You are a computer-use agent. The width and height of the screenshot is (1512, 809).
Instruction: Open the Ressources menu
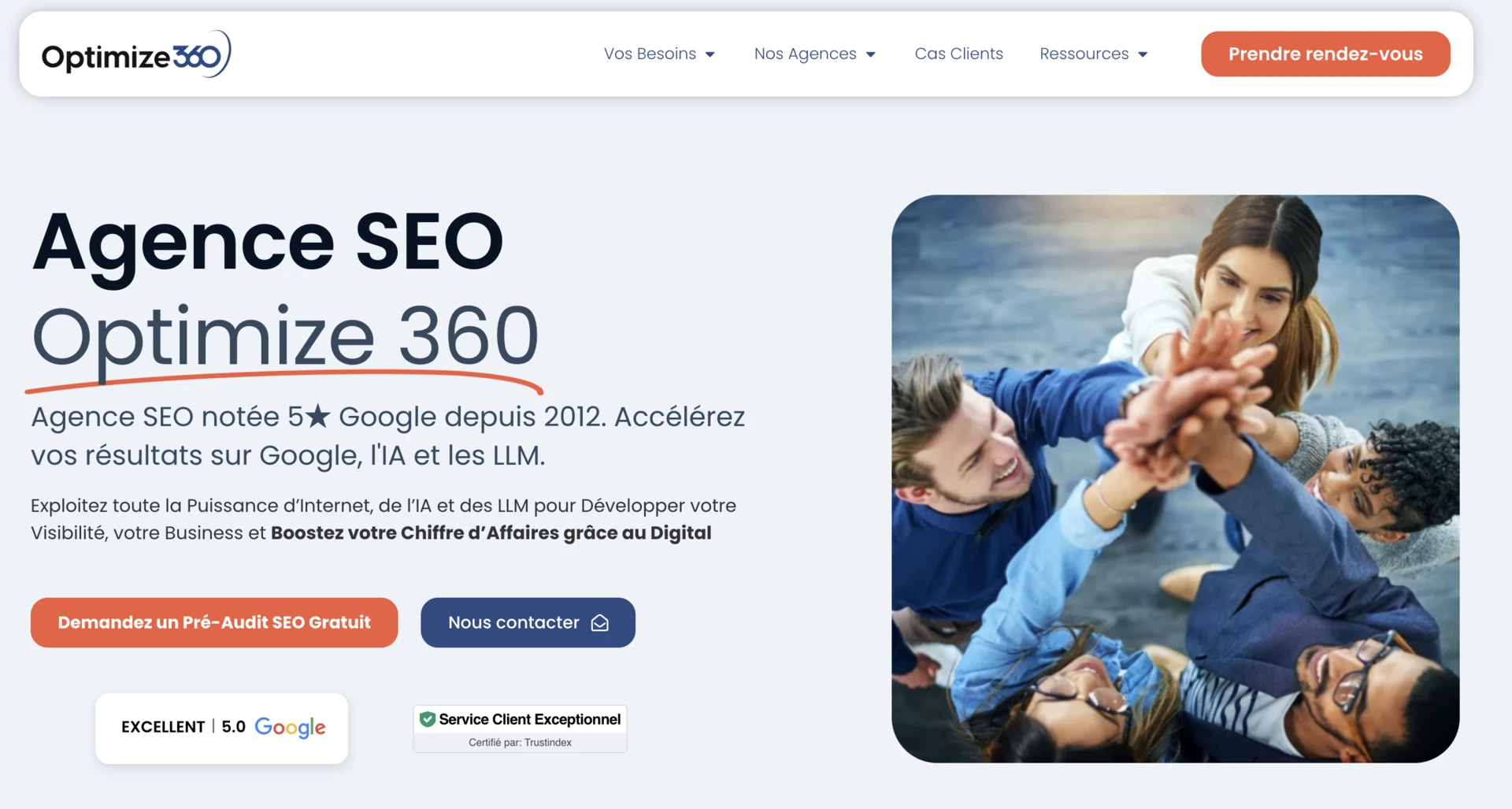(1094, 54)
